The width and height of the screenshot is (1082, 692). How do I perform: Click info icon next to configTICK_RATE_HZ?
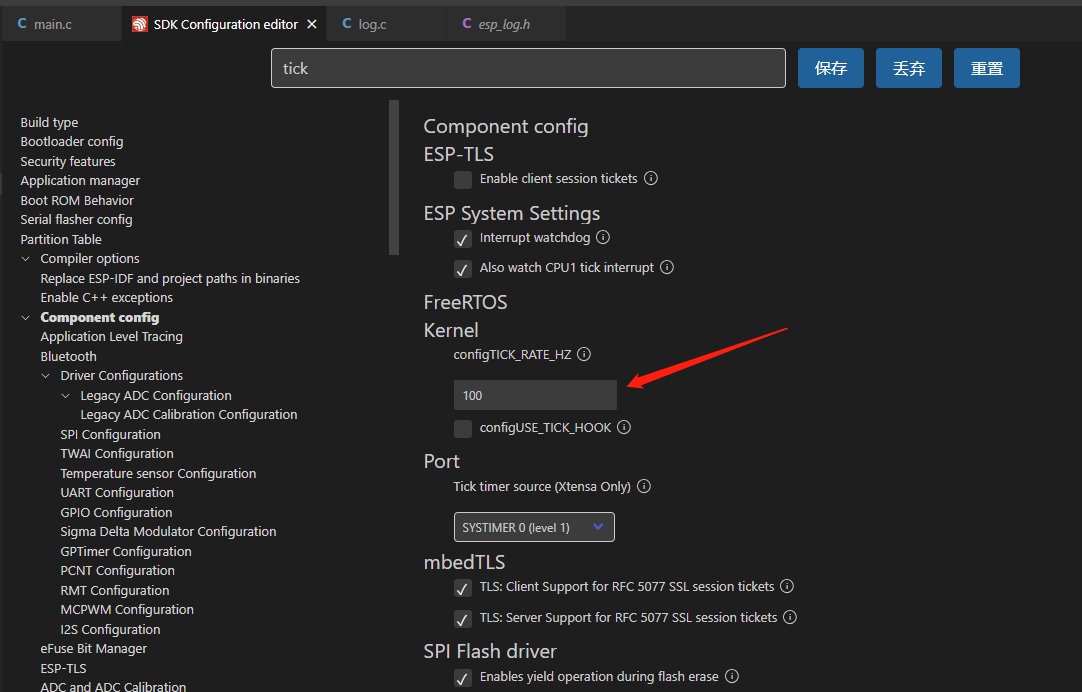pos(584,355)
